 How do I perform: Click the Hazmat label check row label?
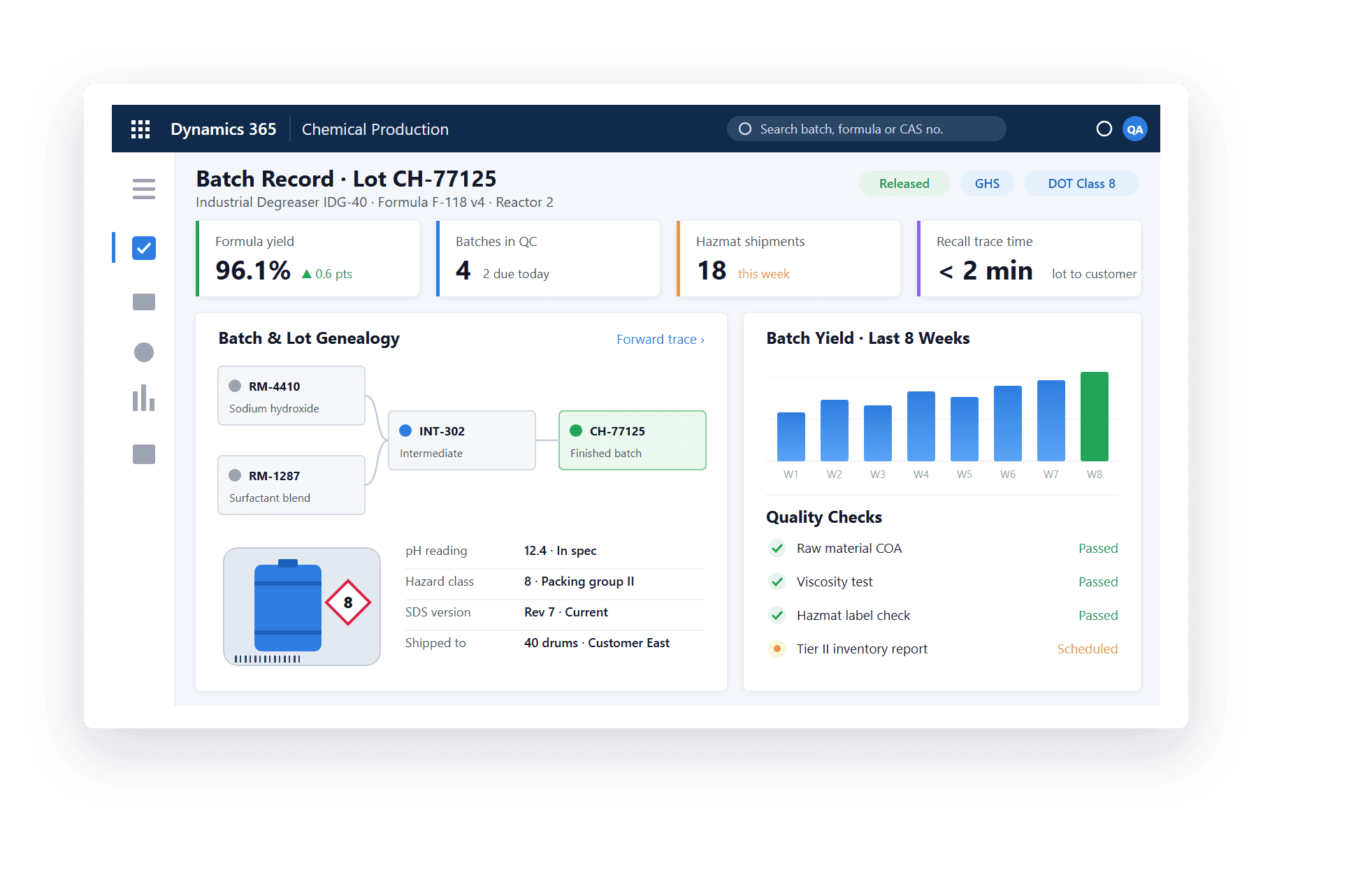click(x=853, y=616)
